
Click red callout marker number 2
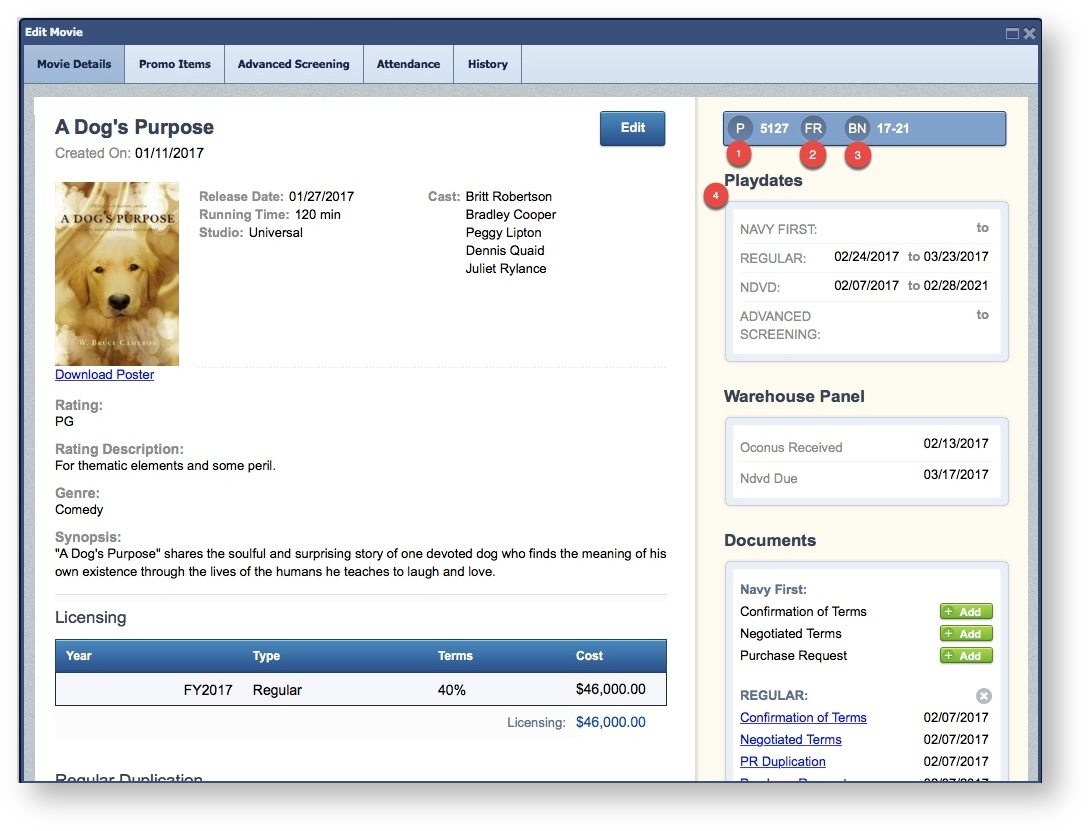coord(813,155)
